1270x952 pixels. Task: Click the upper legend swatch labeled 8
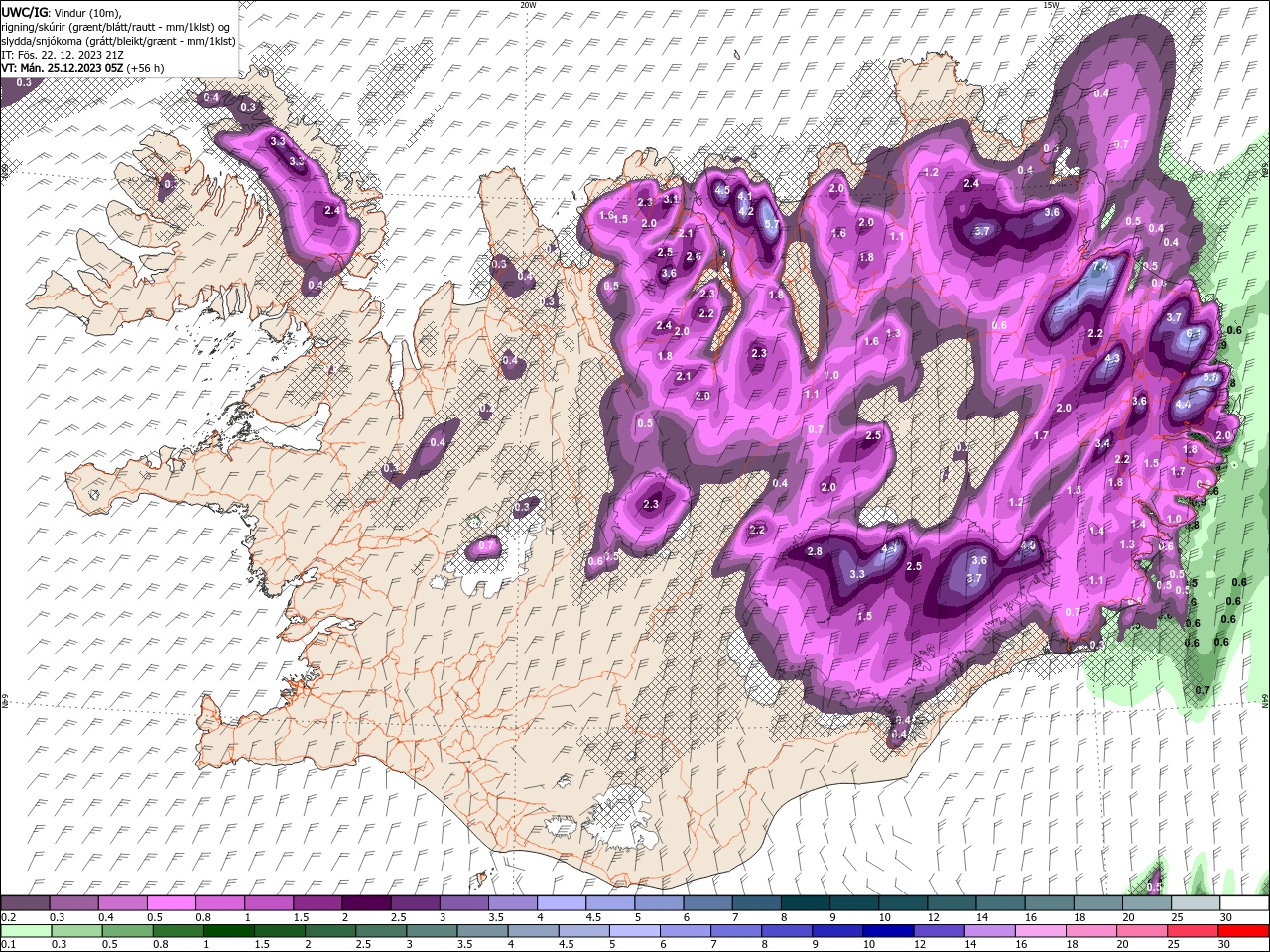[x=805, y=903]
